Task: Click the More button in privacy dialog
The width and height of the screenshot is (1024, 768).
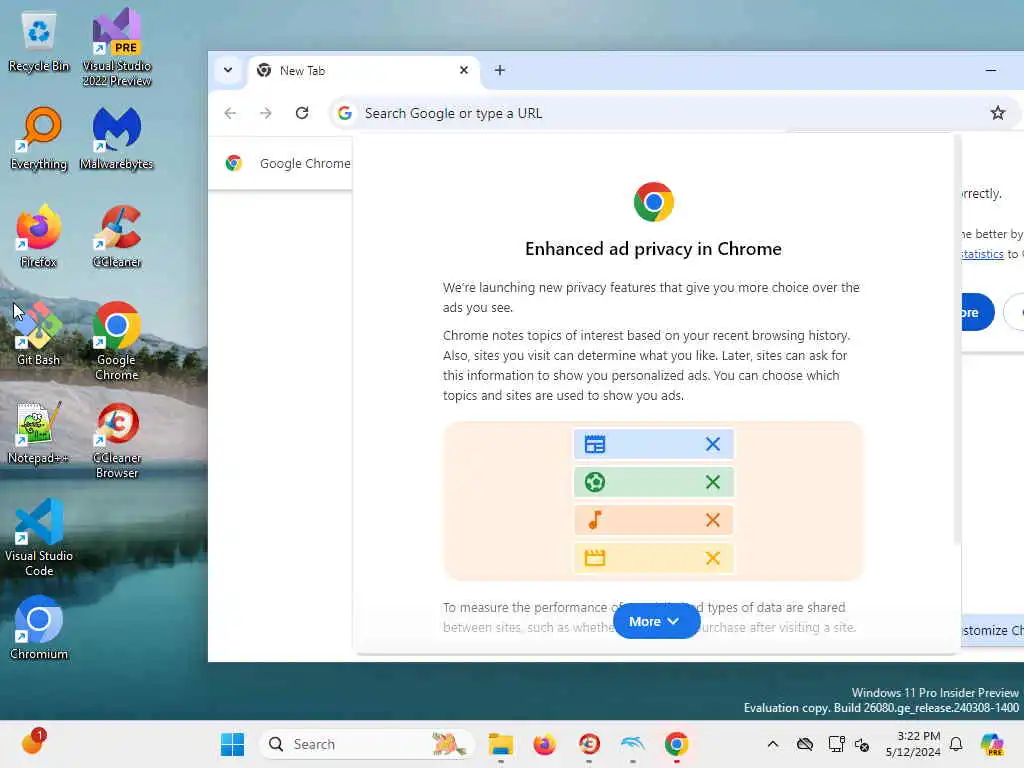Action: coord(656,621)
